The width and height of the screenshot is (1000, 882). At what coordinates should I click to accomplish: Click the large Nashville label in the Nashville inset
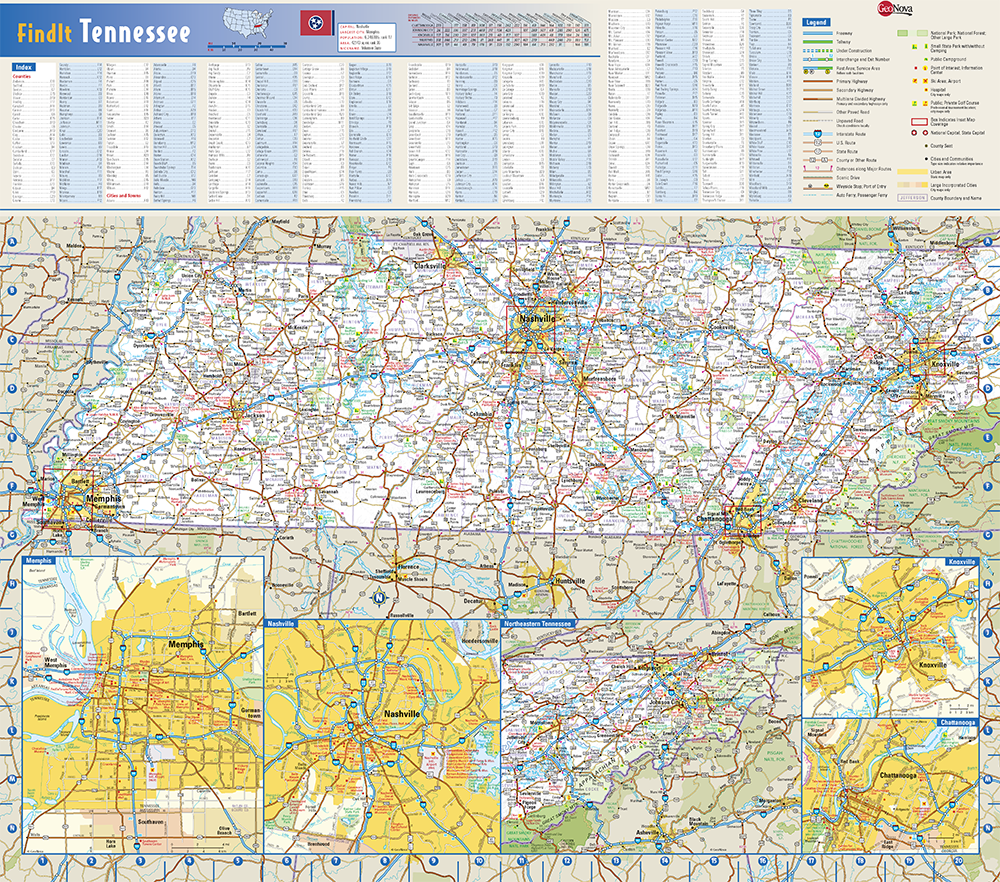pos(402,714)
